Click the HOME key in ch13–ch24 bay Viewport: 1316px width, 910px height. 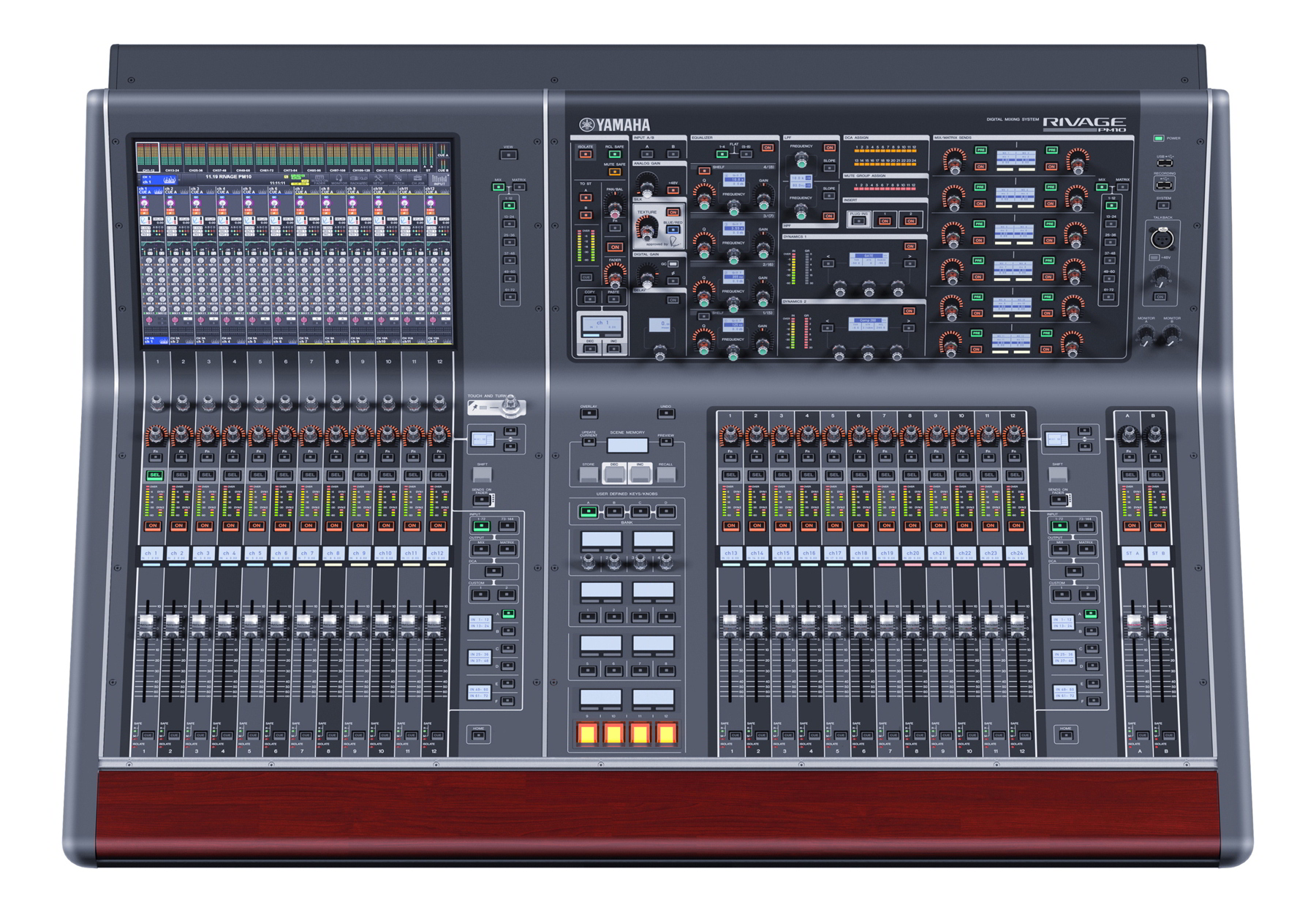1066,735
